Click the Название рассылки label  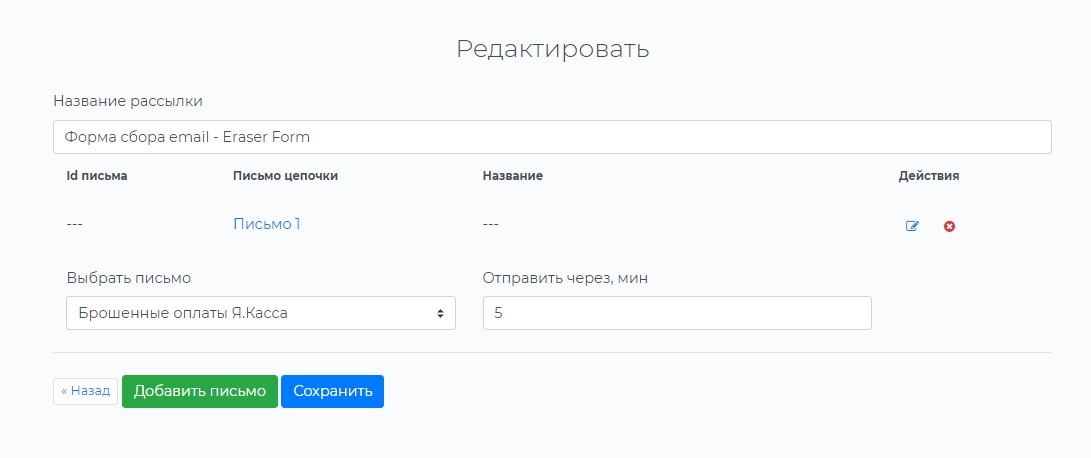coord(128,101)
